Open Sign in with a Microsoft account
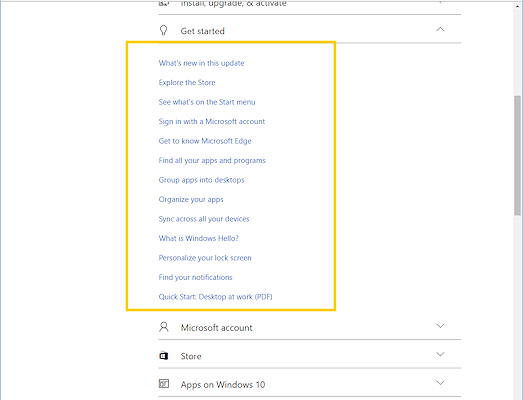Image resolution: width=523 pixels, height=400 pixels. click(x=212, y=121)
